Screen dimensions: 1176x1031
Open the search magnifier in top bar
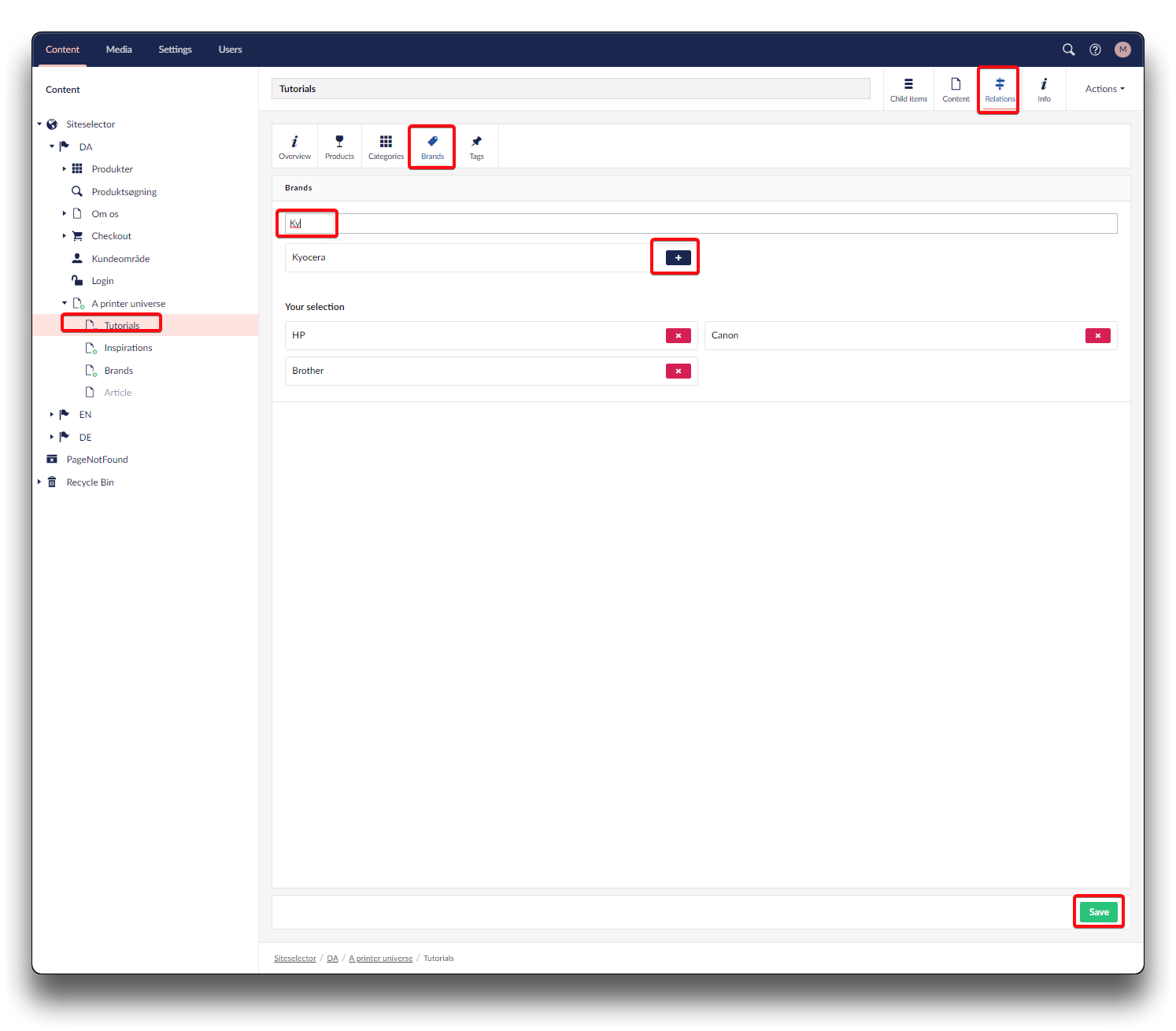(x=1068, y=50)
